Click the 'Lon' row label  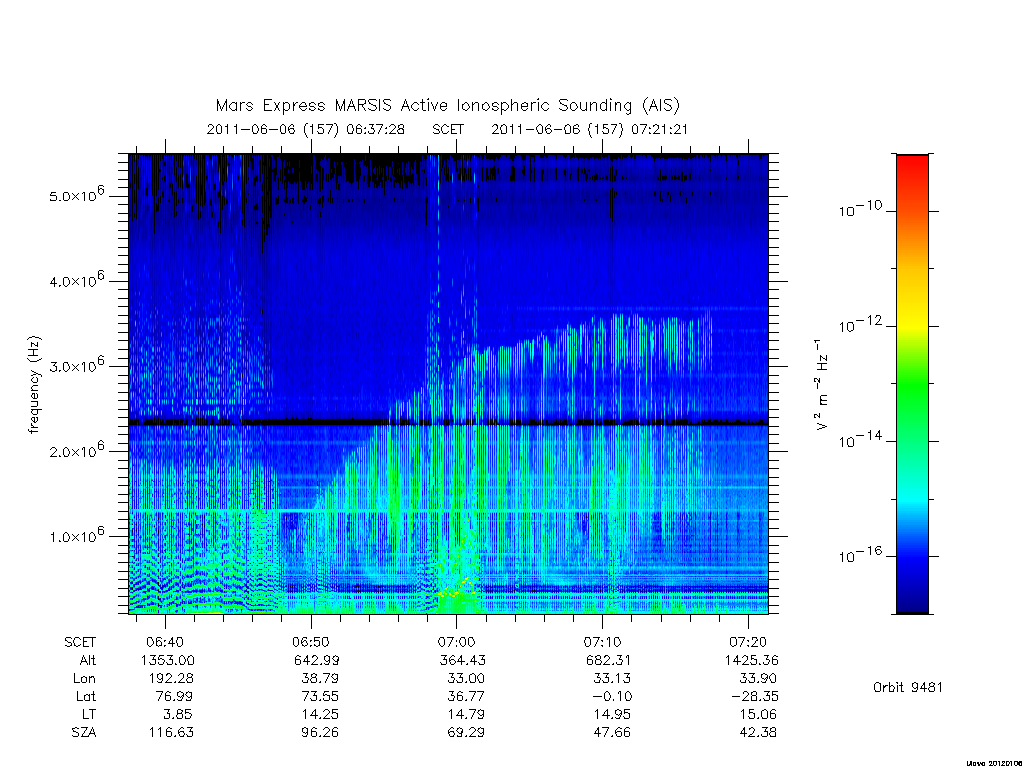pos(84,679)
